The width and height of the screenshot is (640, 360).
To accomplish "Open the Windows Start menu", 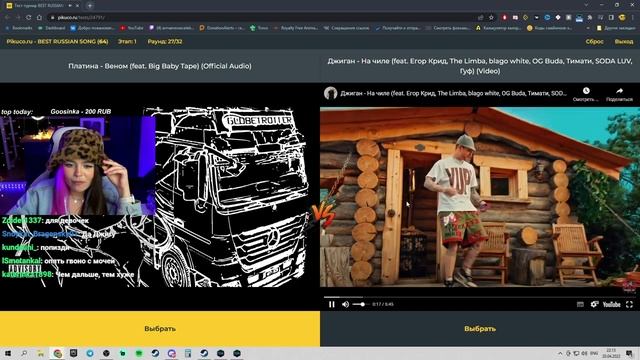I will click(x=7, y=353).
